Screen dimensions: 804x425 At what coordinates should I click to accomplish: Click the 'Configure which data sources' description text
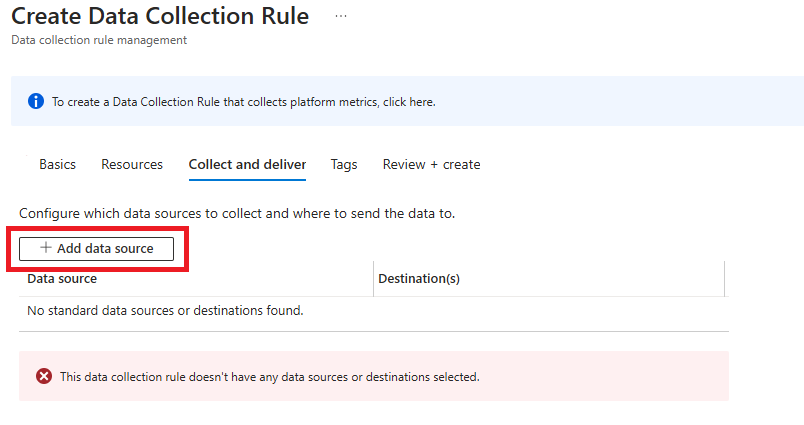point(237,214)
